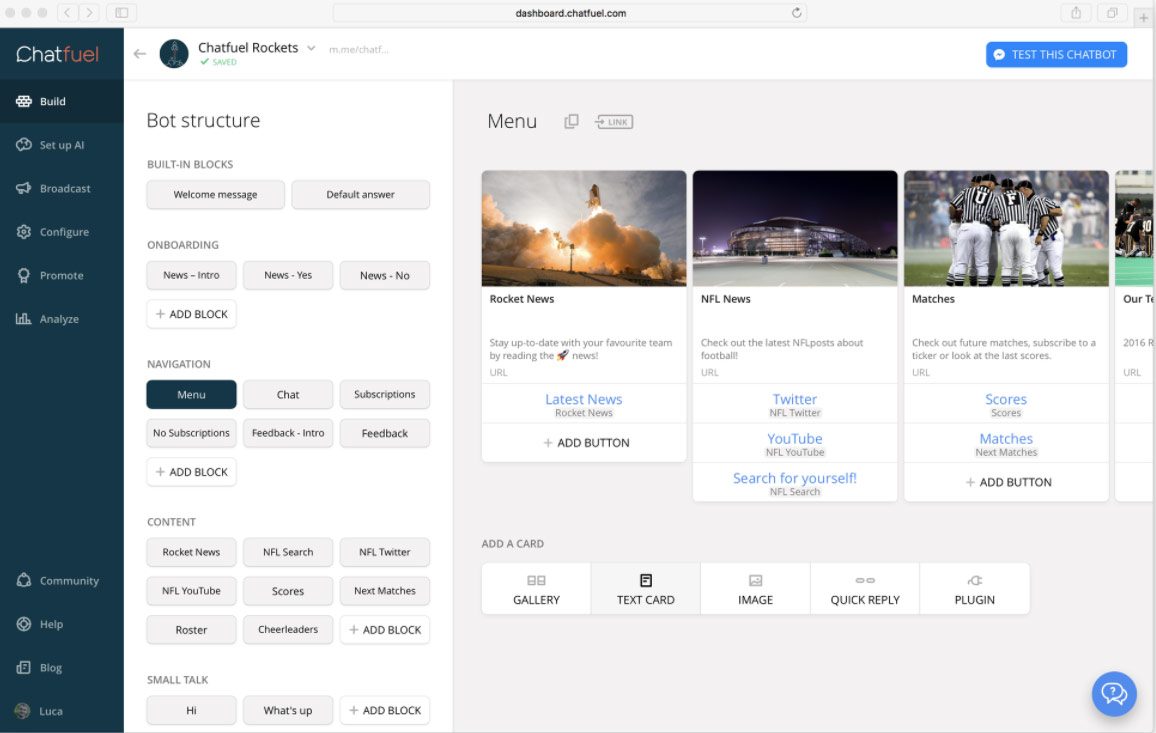The height and width of the screenshot is (733, 1156).
Task: Click the copy block icon next to Menu
Action: pyautogui.click(x=571, y=121)
